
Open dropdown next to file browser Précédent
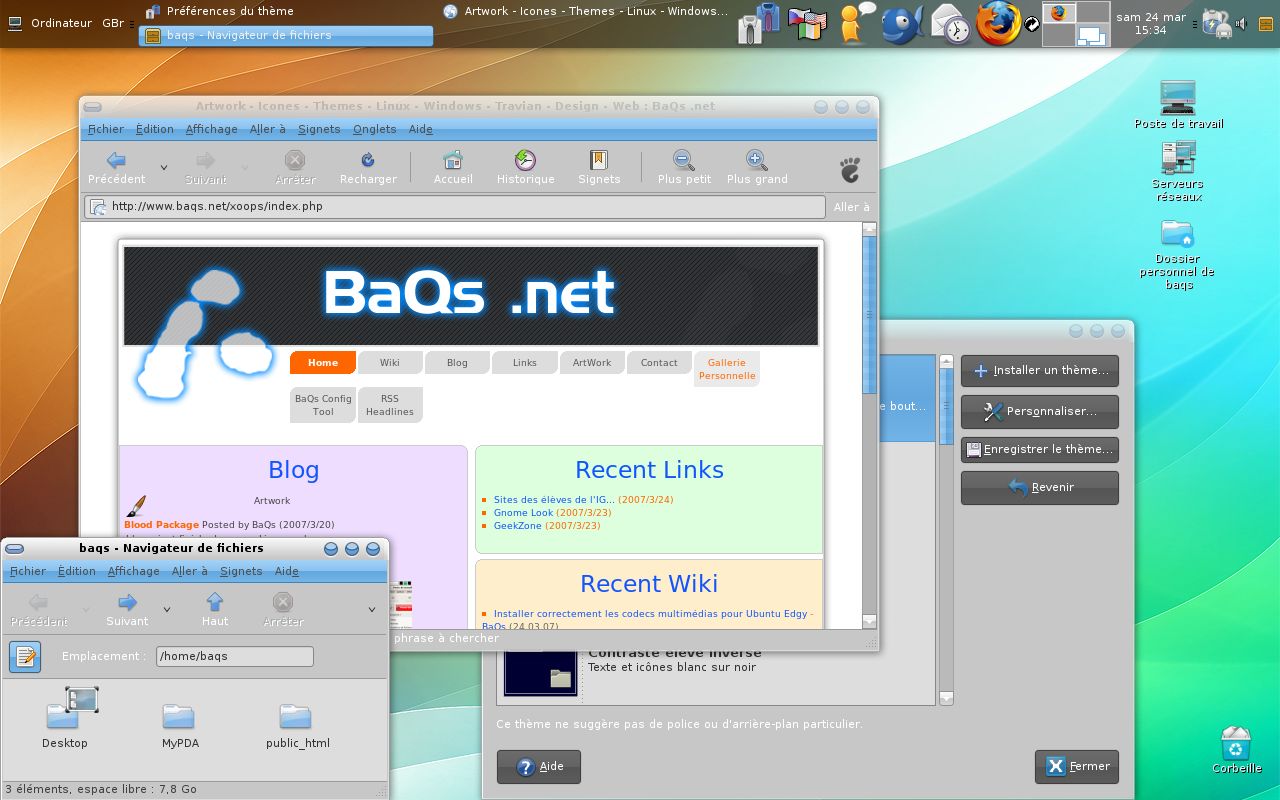pyautogui.click(x=85, y=609)
